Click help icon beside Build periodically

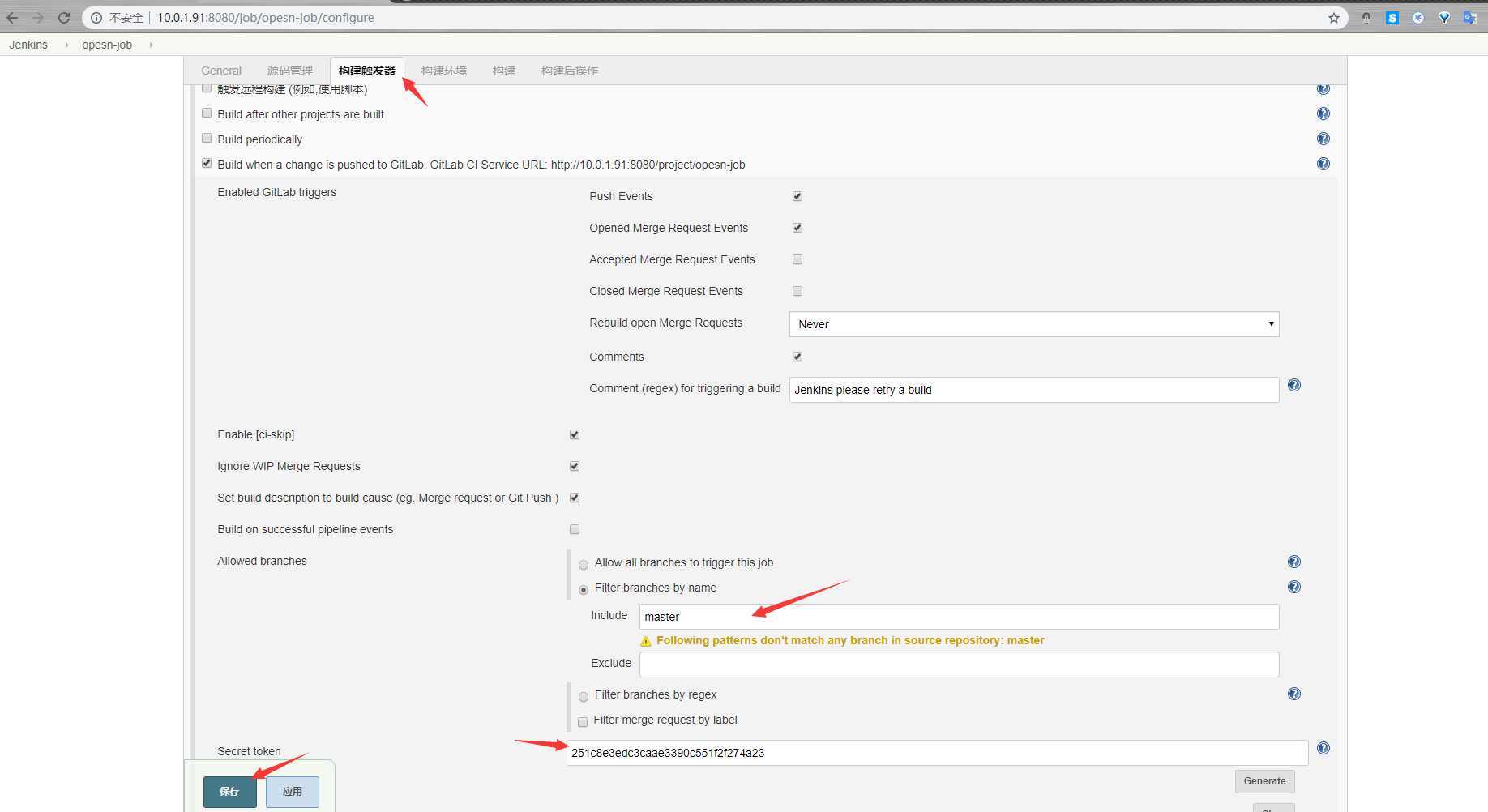1323,139
